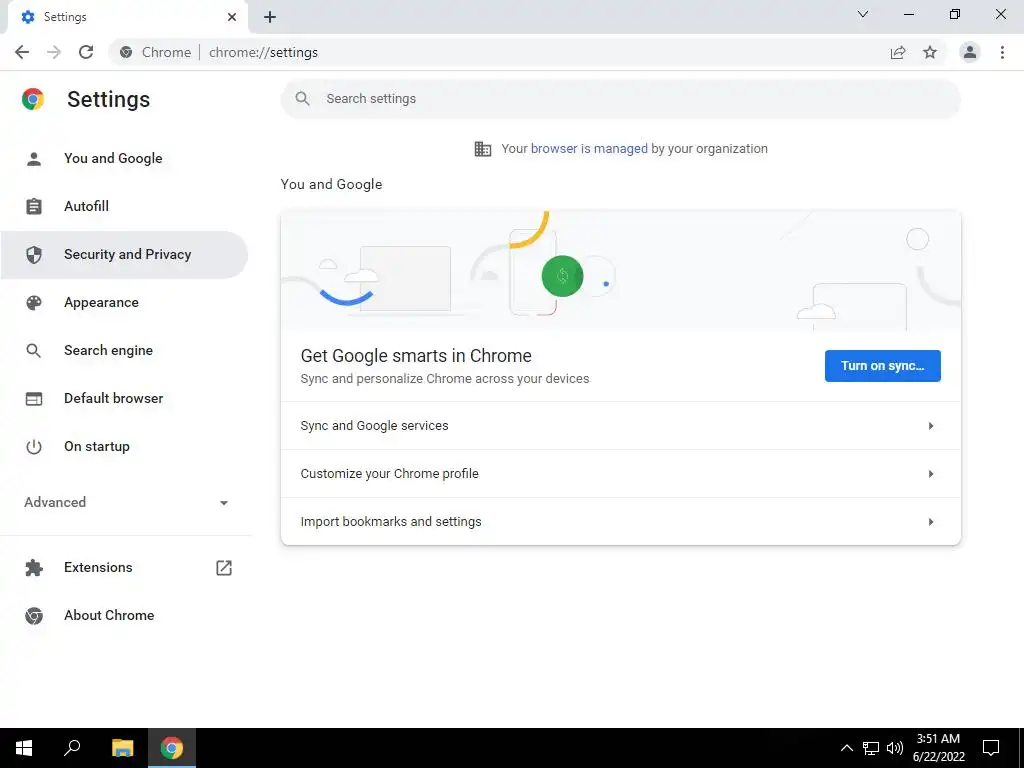The height and width of the screenshot is (768, 1024).
Task: Click the Extensions external-link icon
Action: [x=224, y=568]
